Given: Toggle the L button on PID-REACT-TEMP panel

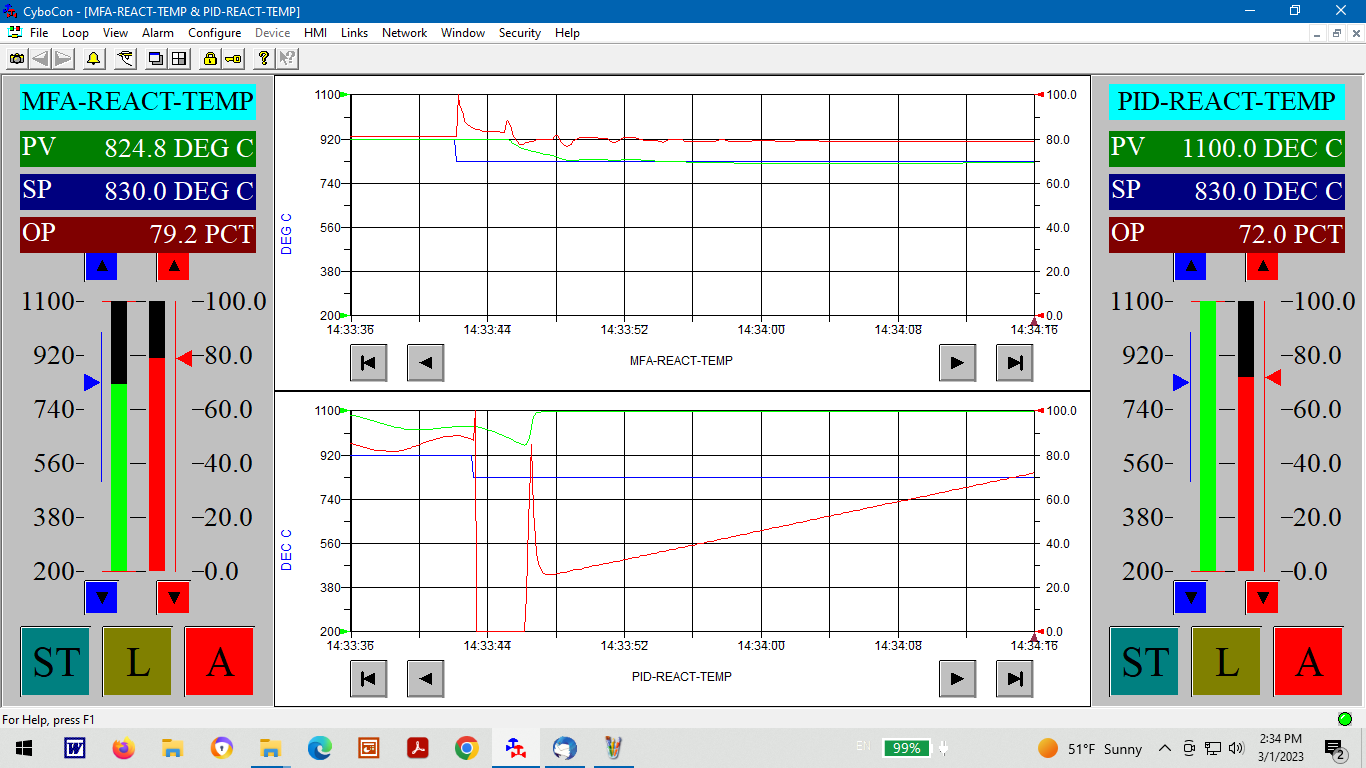Looking at the screenshot, I should click(x=1226, y=662).
